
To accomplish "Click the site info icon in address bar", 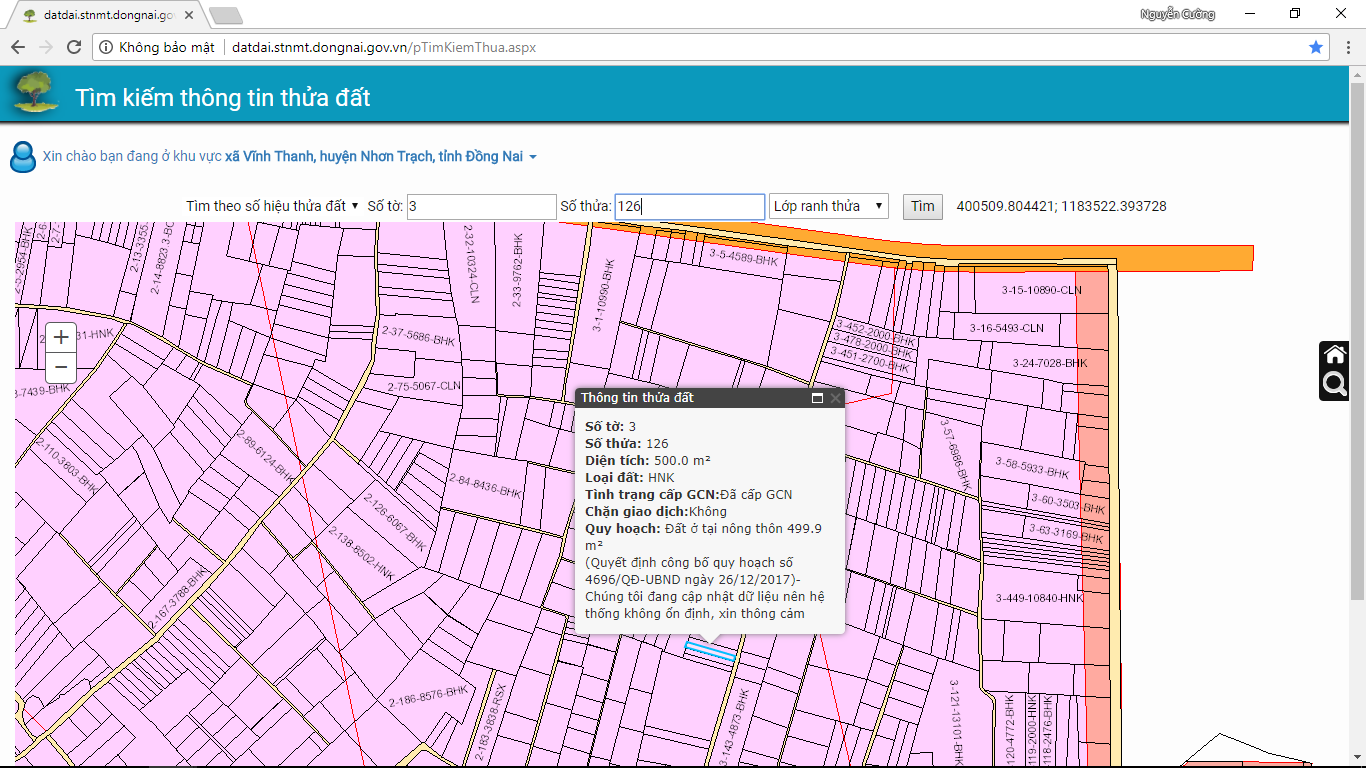I will [106, 47].
